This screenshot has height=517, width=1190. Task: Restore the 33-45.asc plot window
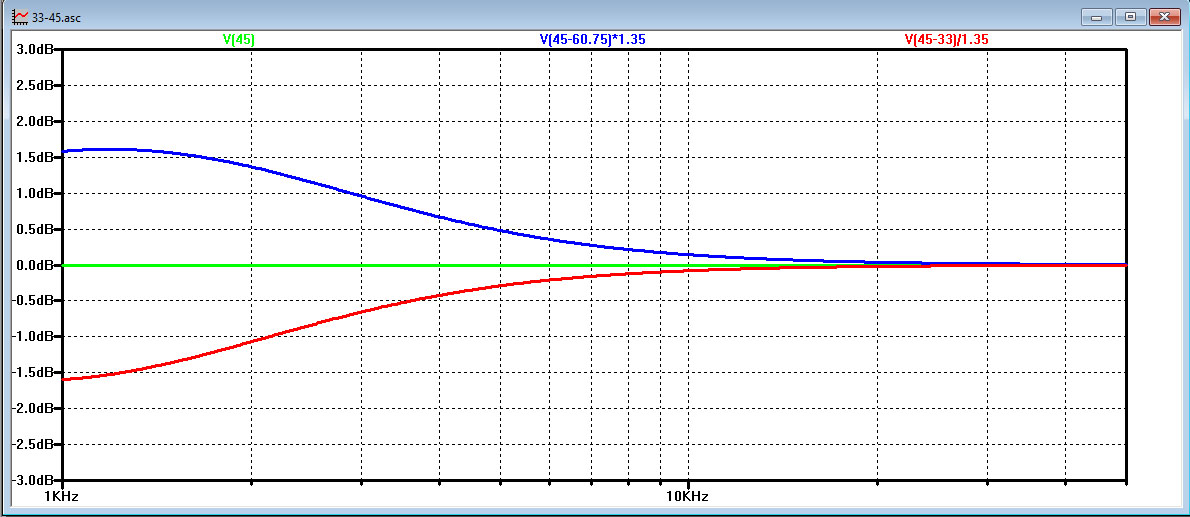pos(1131,15)
